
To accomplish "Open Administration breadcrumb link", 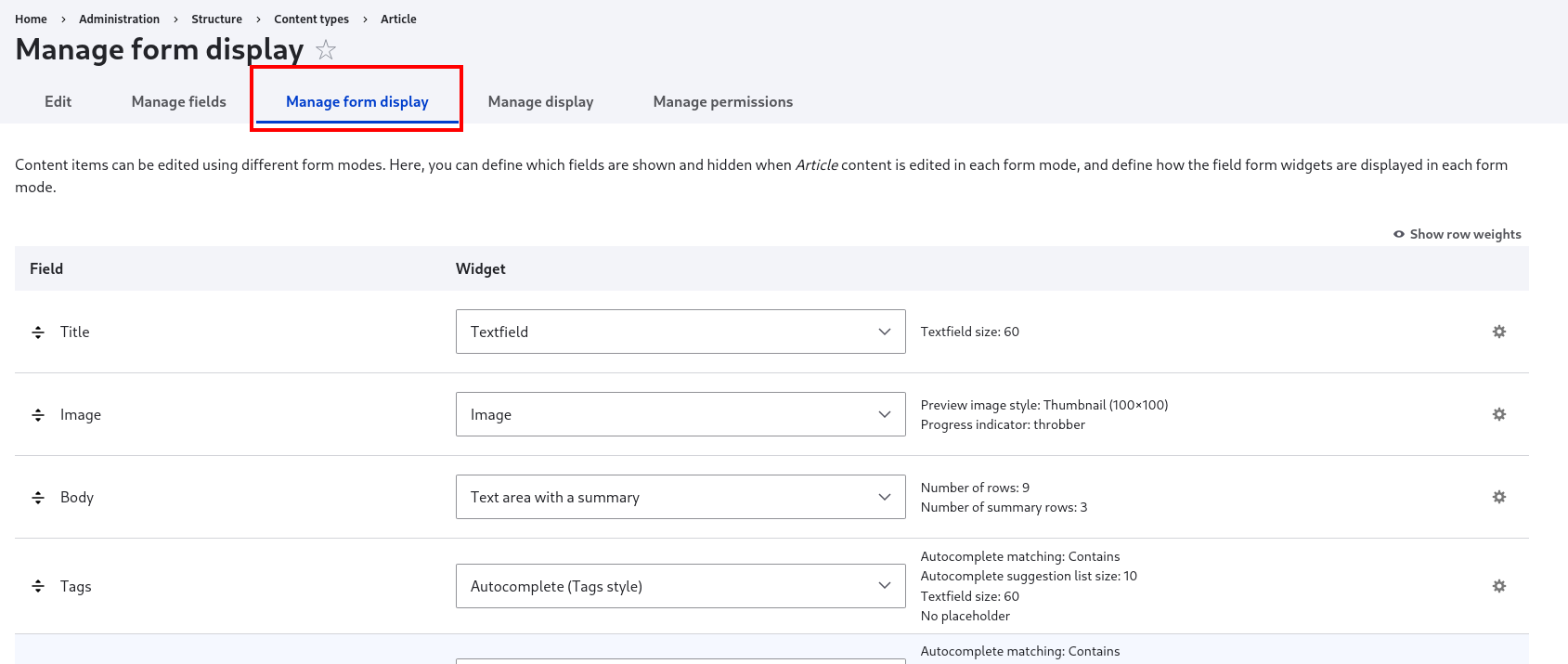I will (119, 19).
